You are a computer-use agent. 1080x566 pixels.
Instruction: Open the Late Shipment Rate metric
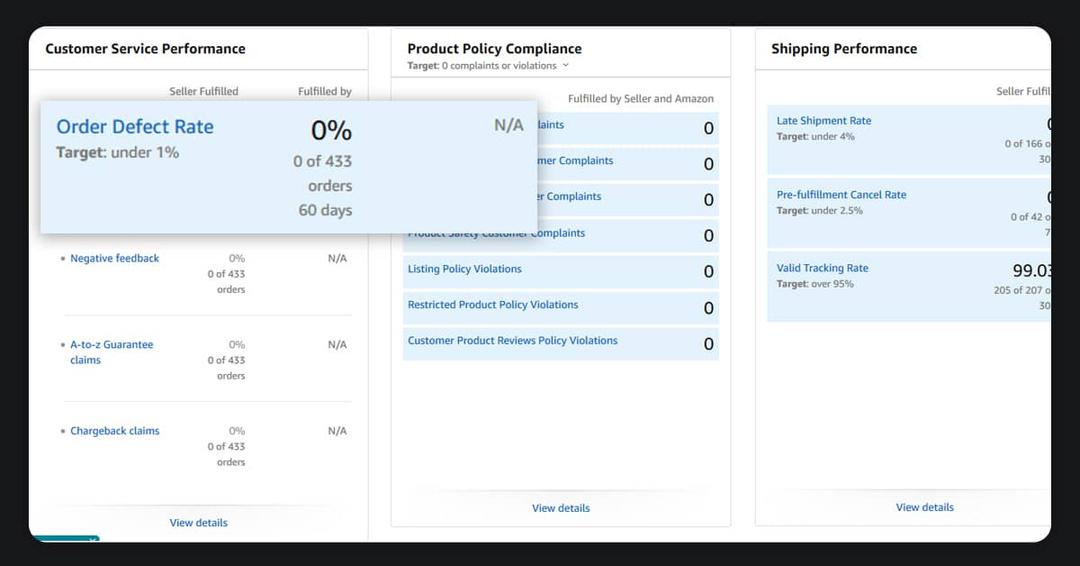coord(823,121)
